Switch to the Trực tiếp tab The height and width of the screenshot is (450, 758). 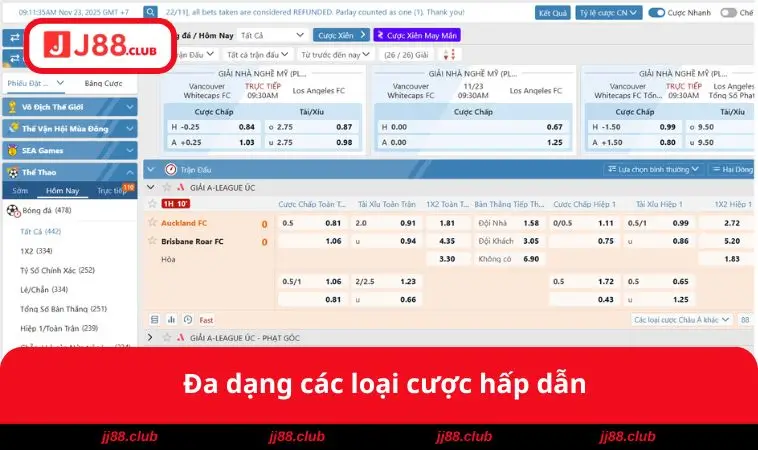point(112,190)
